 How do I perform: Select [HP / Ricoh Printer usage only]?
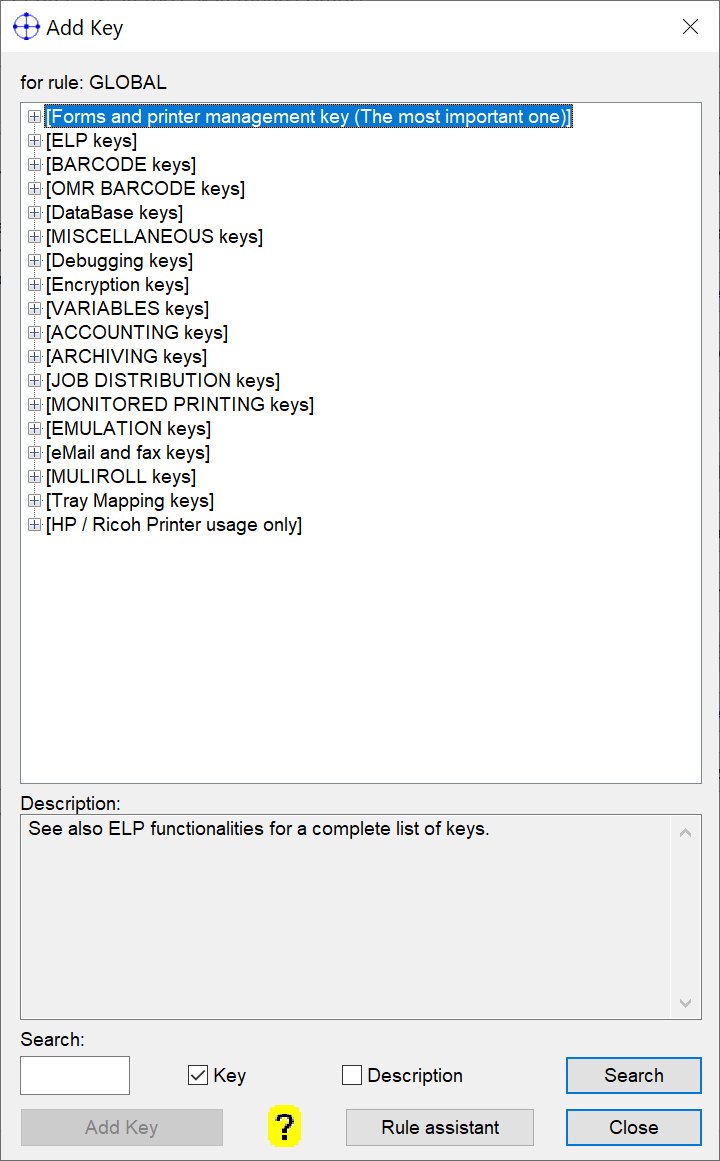[x=174, y=525]
